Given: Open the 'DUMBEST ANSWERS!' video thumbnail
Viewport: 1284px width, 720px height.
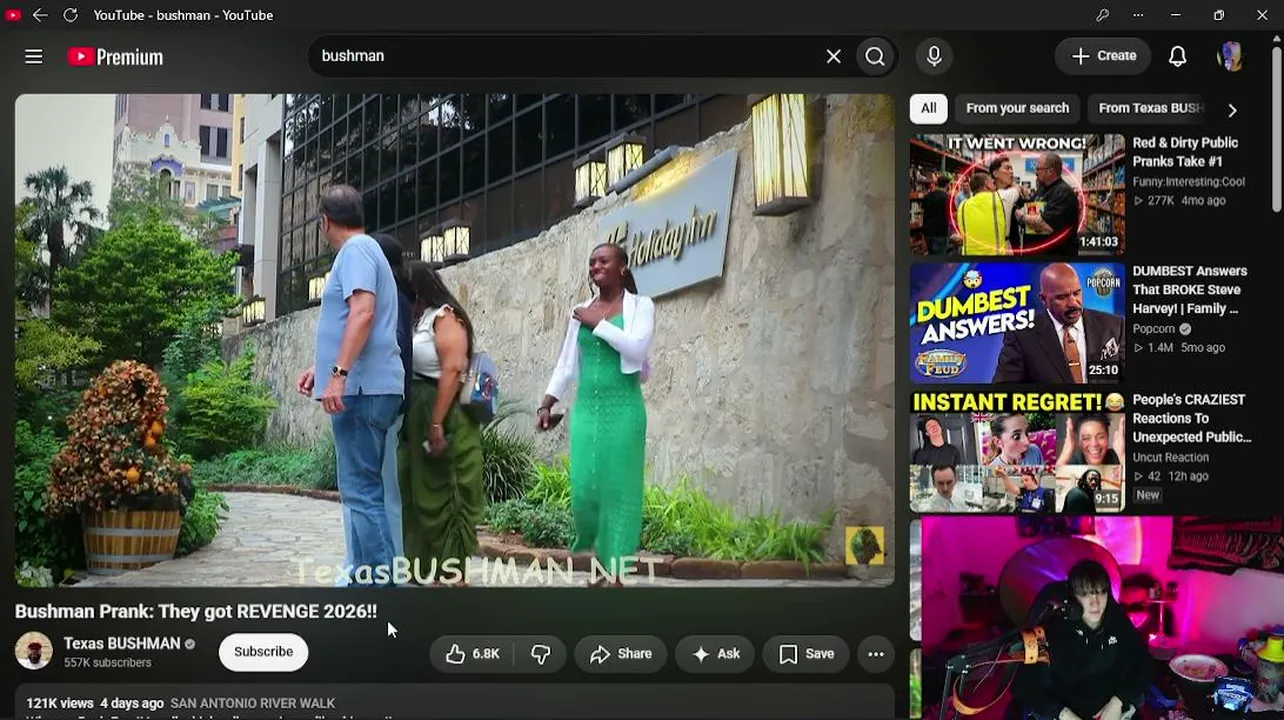Looking at the screenshot, I should click(x=1017, y=323).
